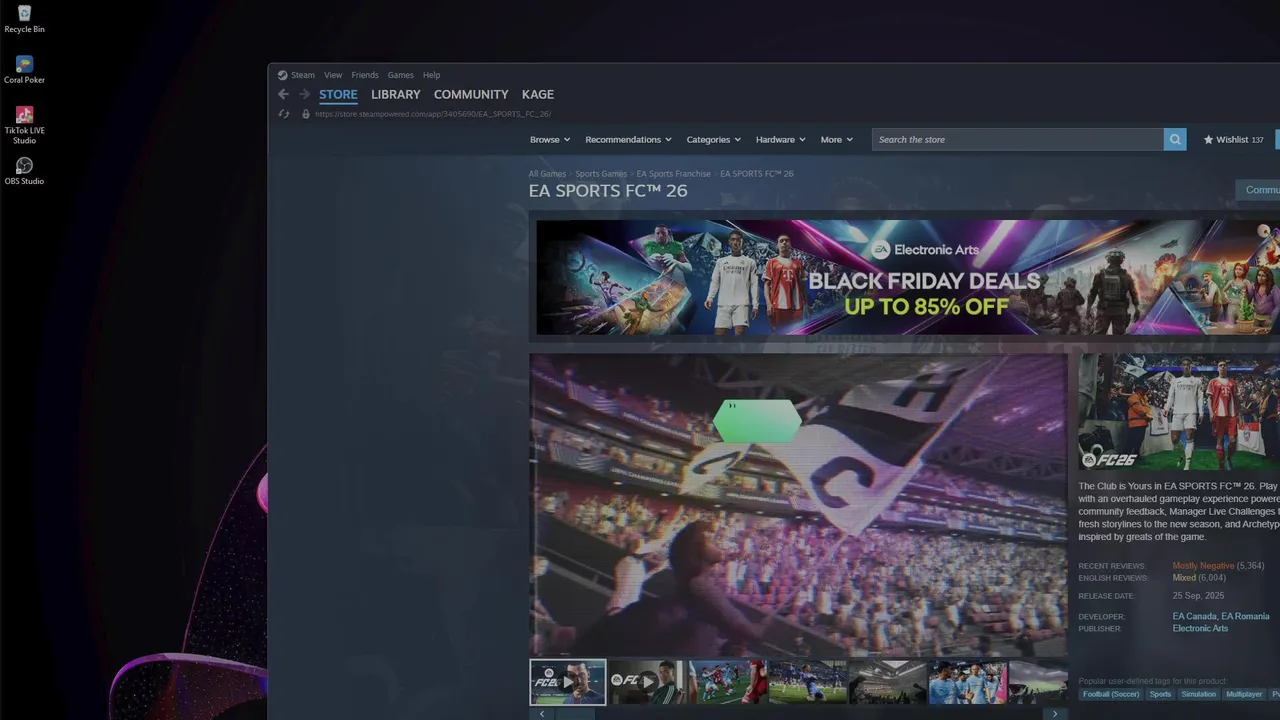Click the Black Friday Deals banner
Viewport: 1280px width, 720px height.
[908, 278]
